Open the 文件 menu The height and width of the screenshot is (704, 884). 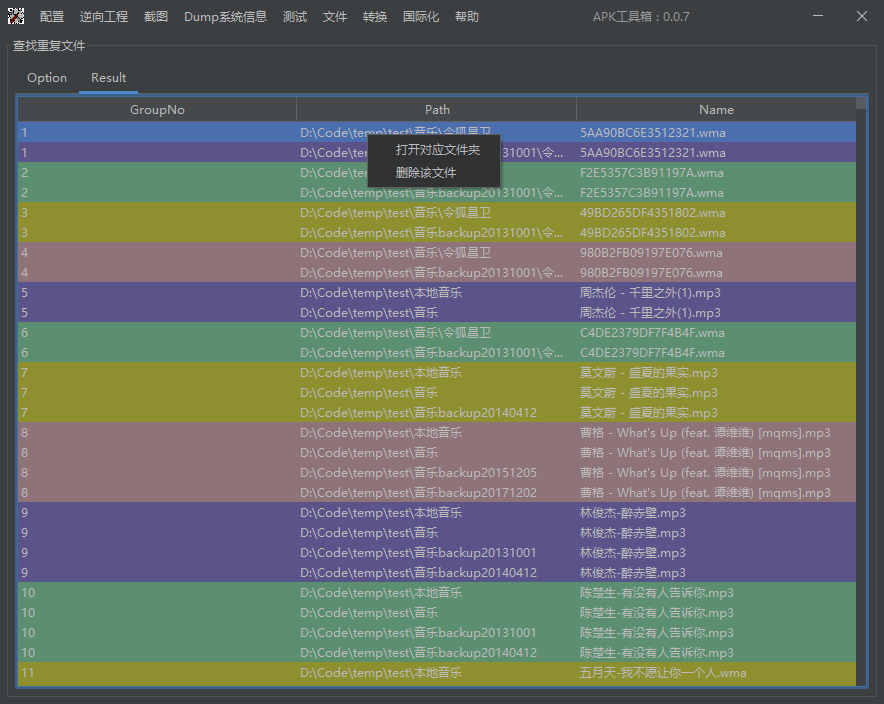334,16
